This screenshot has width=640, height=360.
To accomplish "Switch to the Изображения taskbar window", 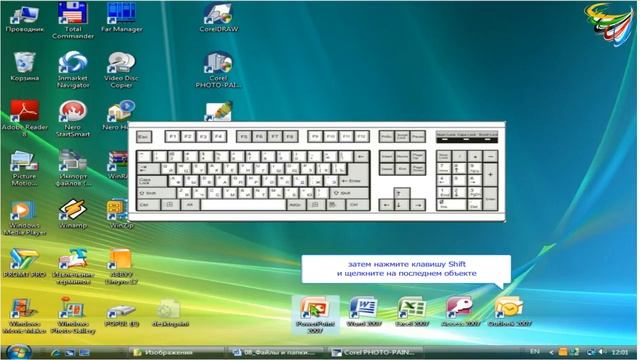I will pyautogui.click(x=176, y=352).
